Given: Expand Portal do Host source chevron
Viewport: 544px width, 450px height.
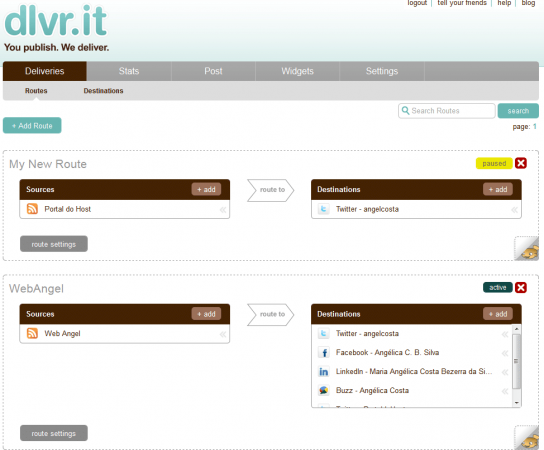Looking at the screenshot, I should pyautogui.click(x=223, y=209).
